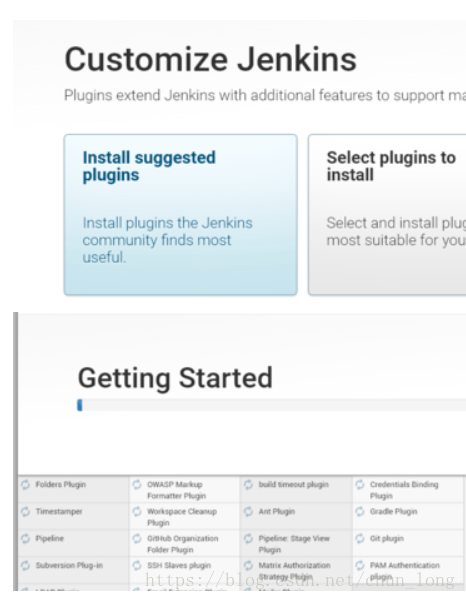Click the spinner icon next to Pipeline
Viewport: 466px width, 600px height.
[26, 538]
